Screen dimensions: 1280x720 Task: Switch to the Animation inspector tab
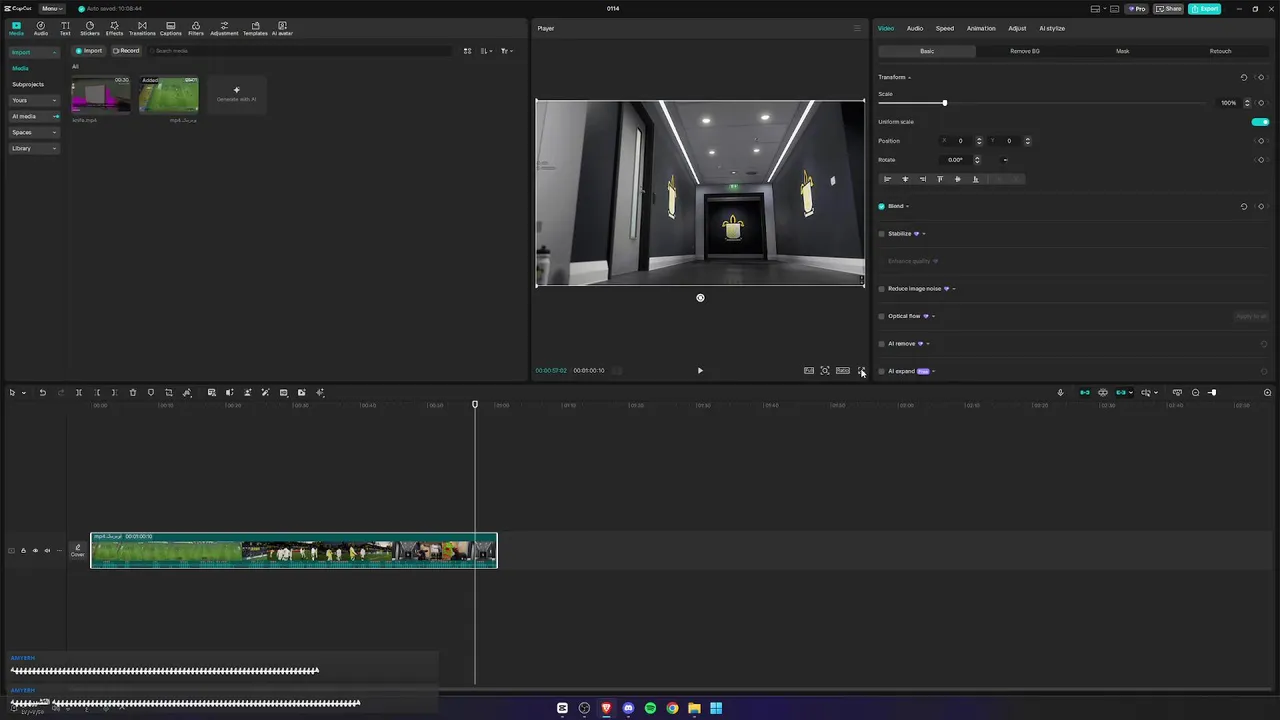(x=981, y=28)
